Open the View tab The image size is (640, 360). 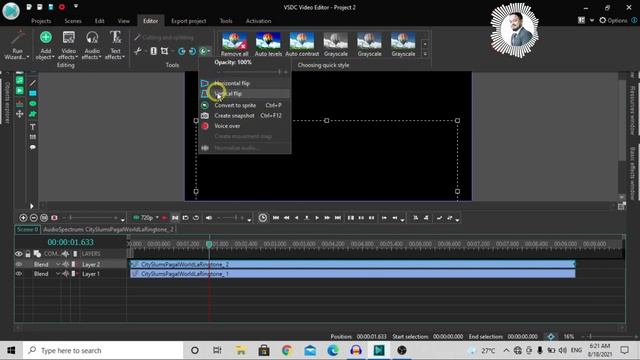click(x=123, y=21)
